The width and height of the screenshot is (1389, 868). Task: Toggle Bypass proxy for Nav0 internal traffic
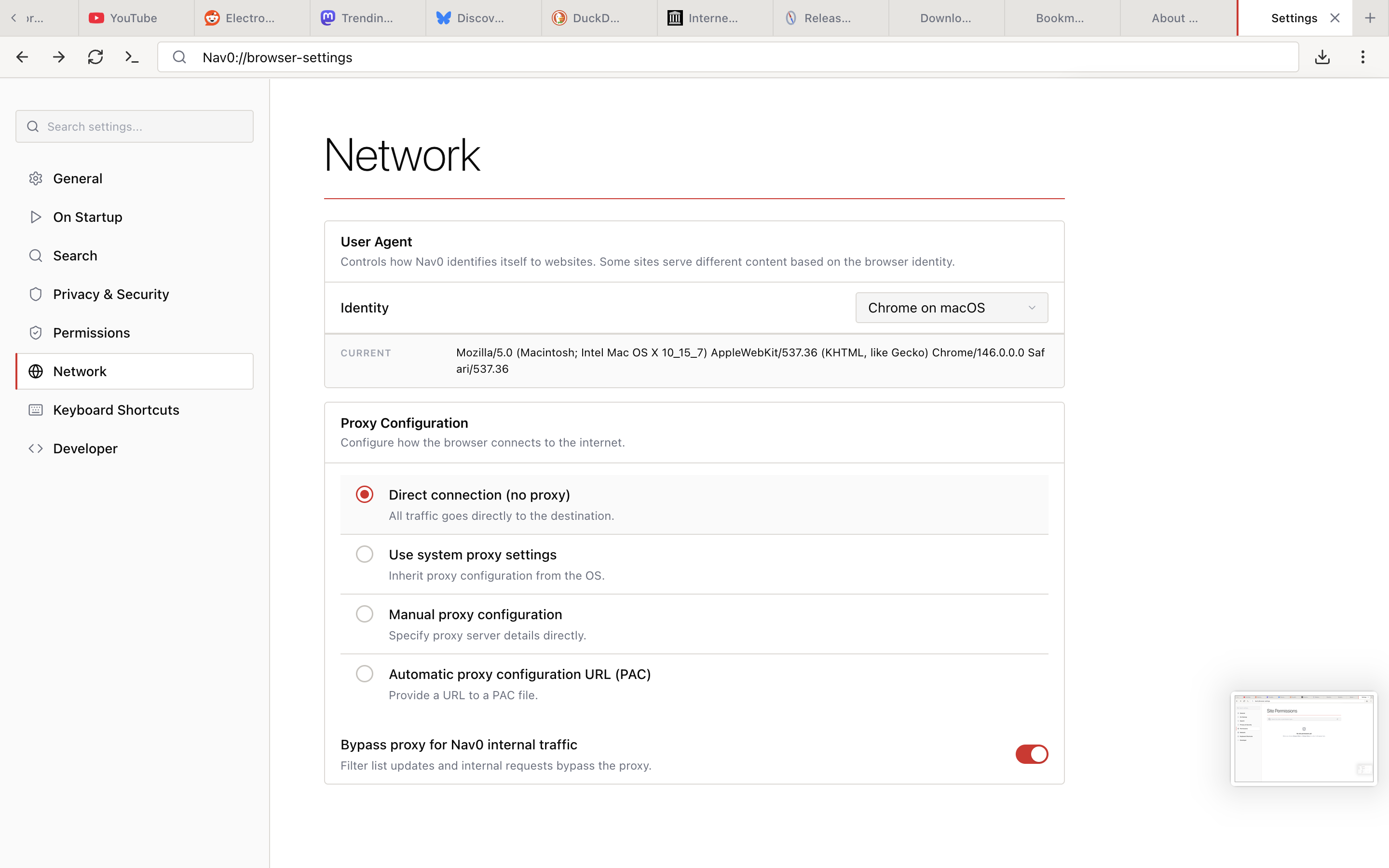point(1032,754)
